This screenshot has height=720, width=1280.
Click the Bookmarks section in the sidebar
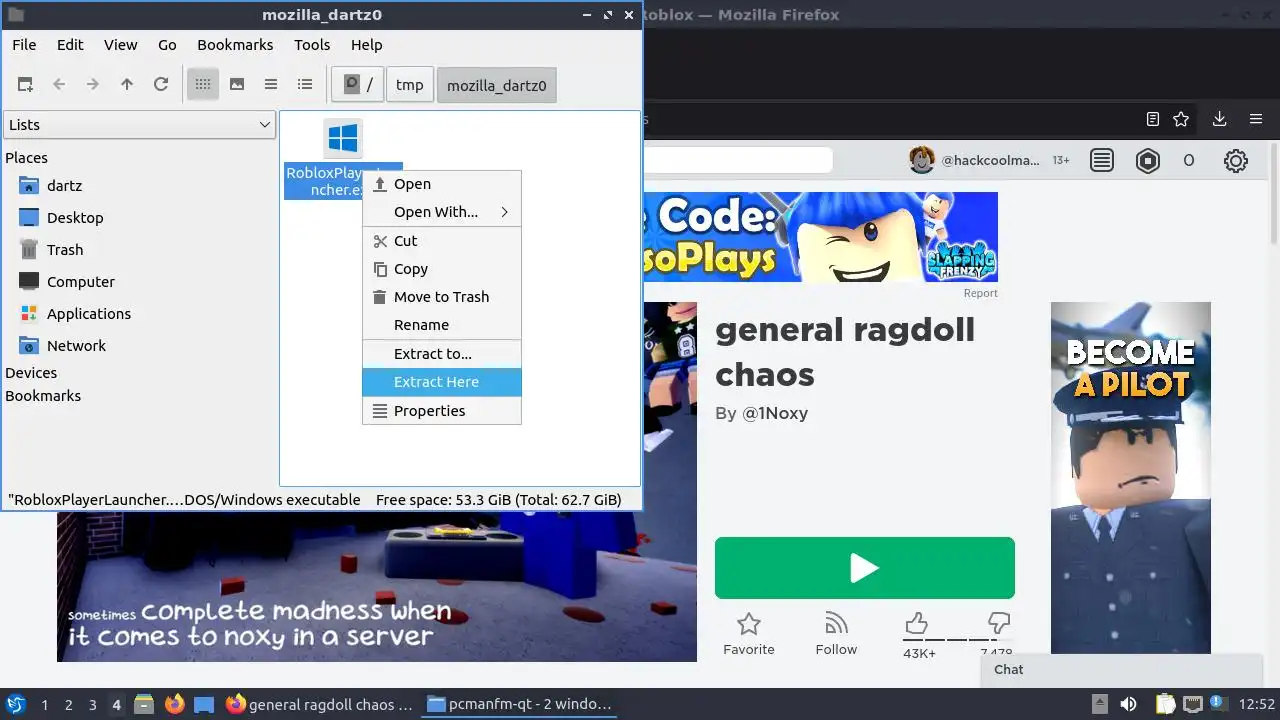click(43, 396)
